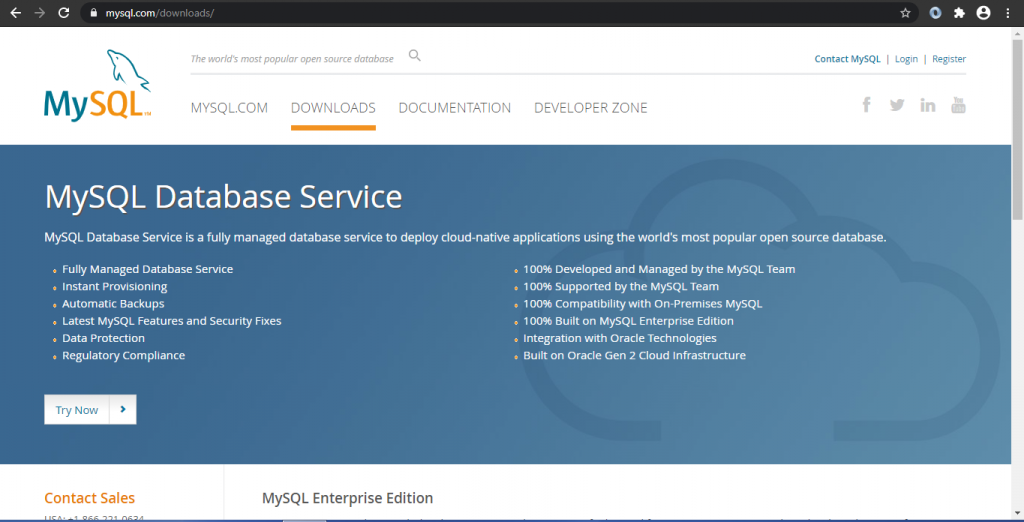The width and height of the screenshot is (1024, 522).
Task: Click 'Latest MySQL Features and Security Fixes' text
Action: (x=172, y=321)
